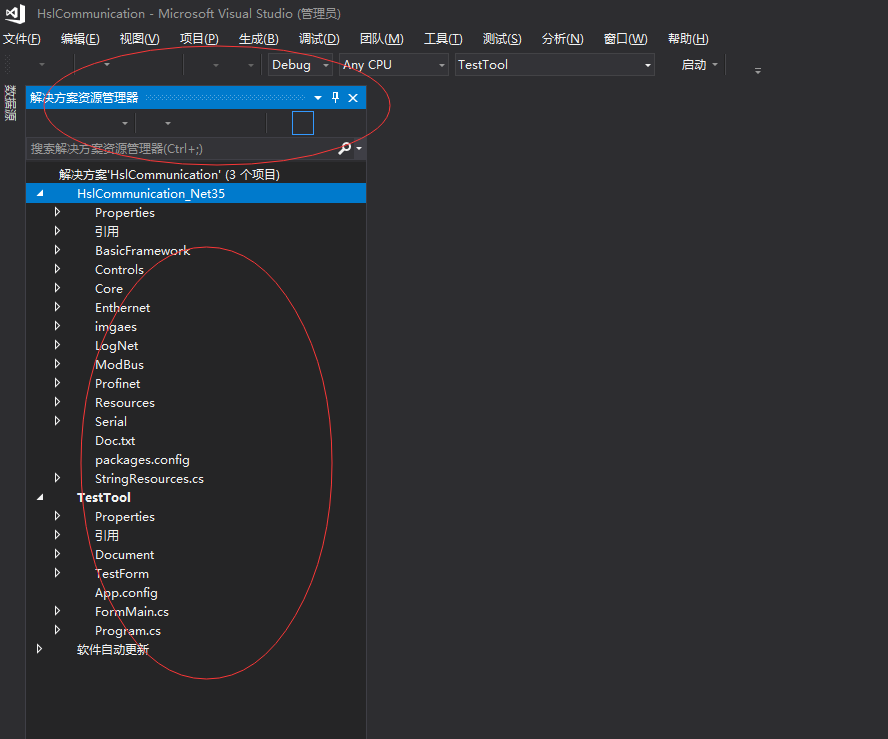Click the magnifier icon in Solution Explorer search
The width and height of the screenshot is (888, 739).
344,148
